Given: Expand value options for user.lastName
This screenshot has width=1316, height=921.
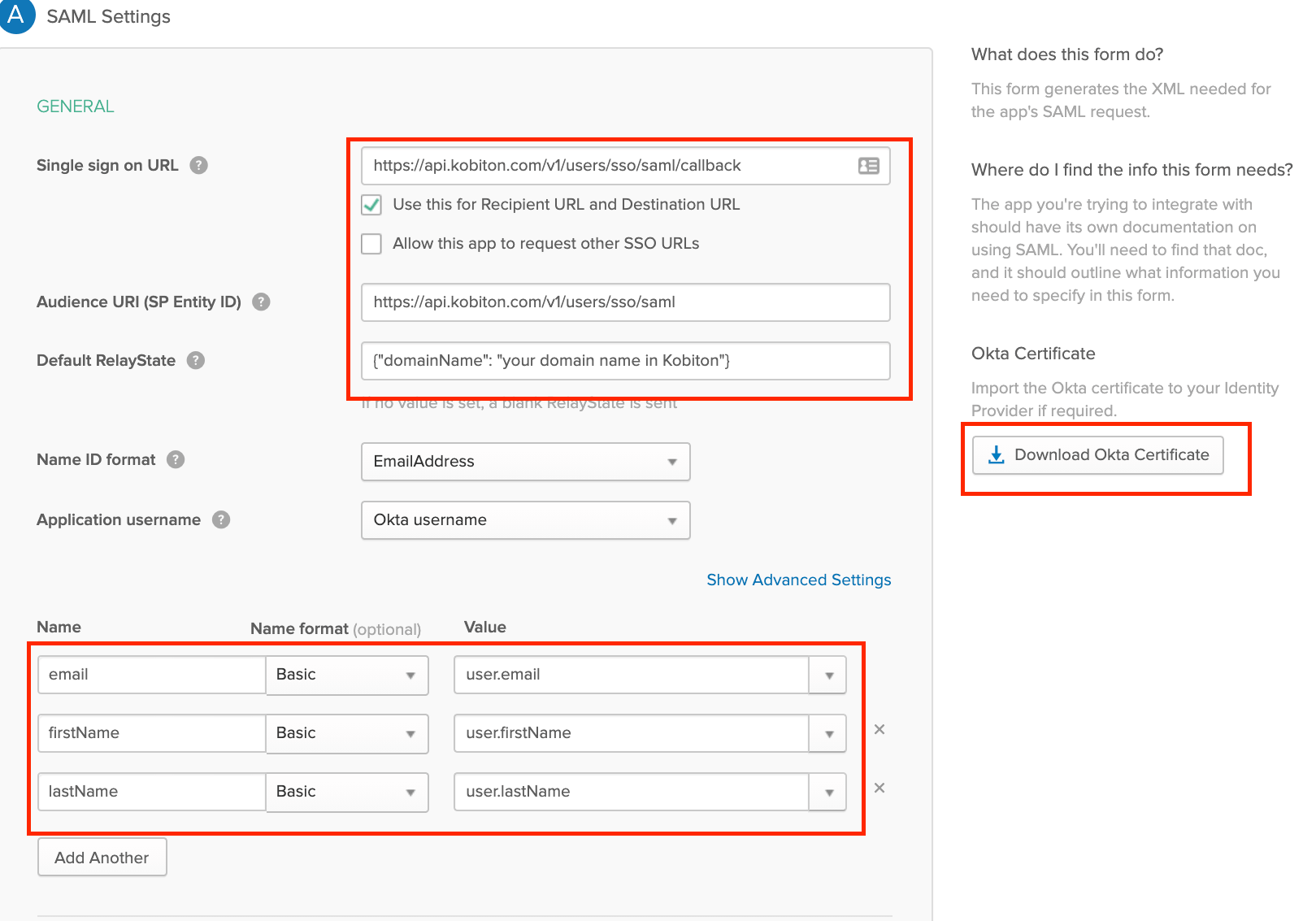Looking at the screenshot, I should click(828, 793).
